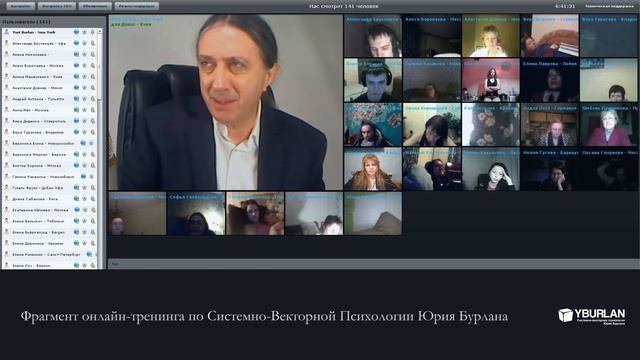Select user Алиса Воропаева - Москва in list
This screenshot has height=360, width=640.
coord(38,65)
